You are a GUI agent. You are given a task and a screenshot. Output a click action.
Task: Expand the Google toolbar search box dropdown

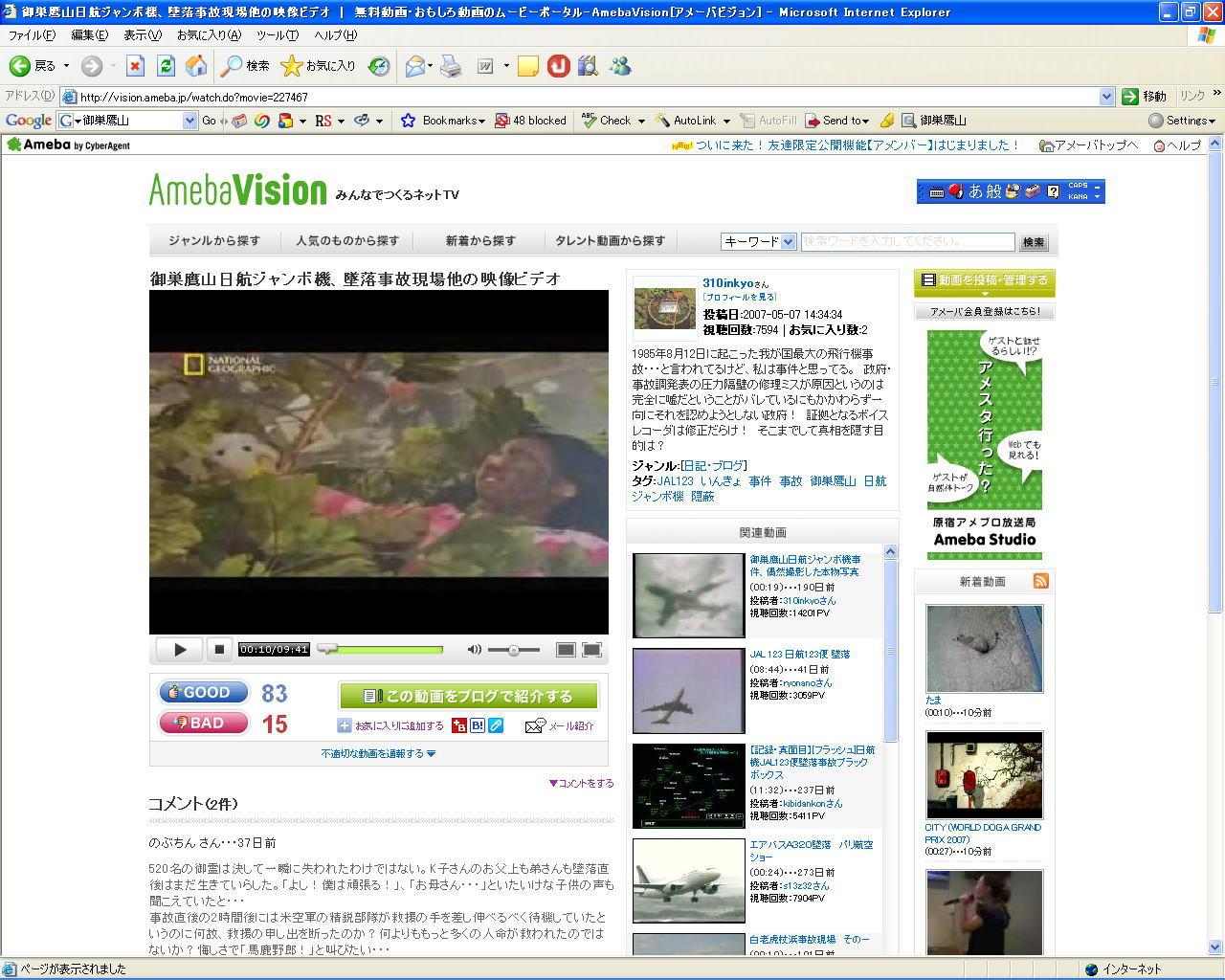(x=189, y=121)
